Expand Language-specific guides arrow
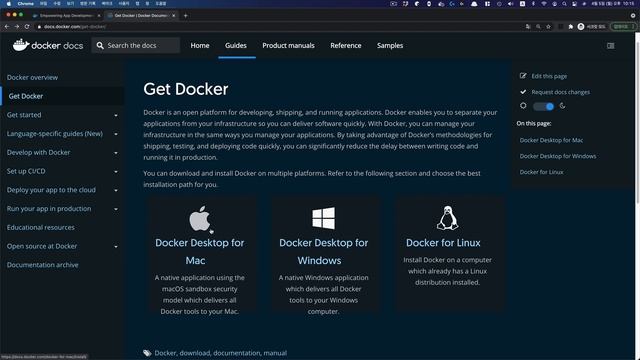Viewport: 640px width, 360px height. (116, 134)
